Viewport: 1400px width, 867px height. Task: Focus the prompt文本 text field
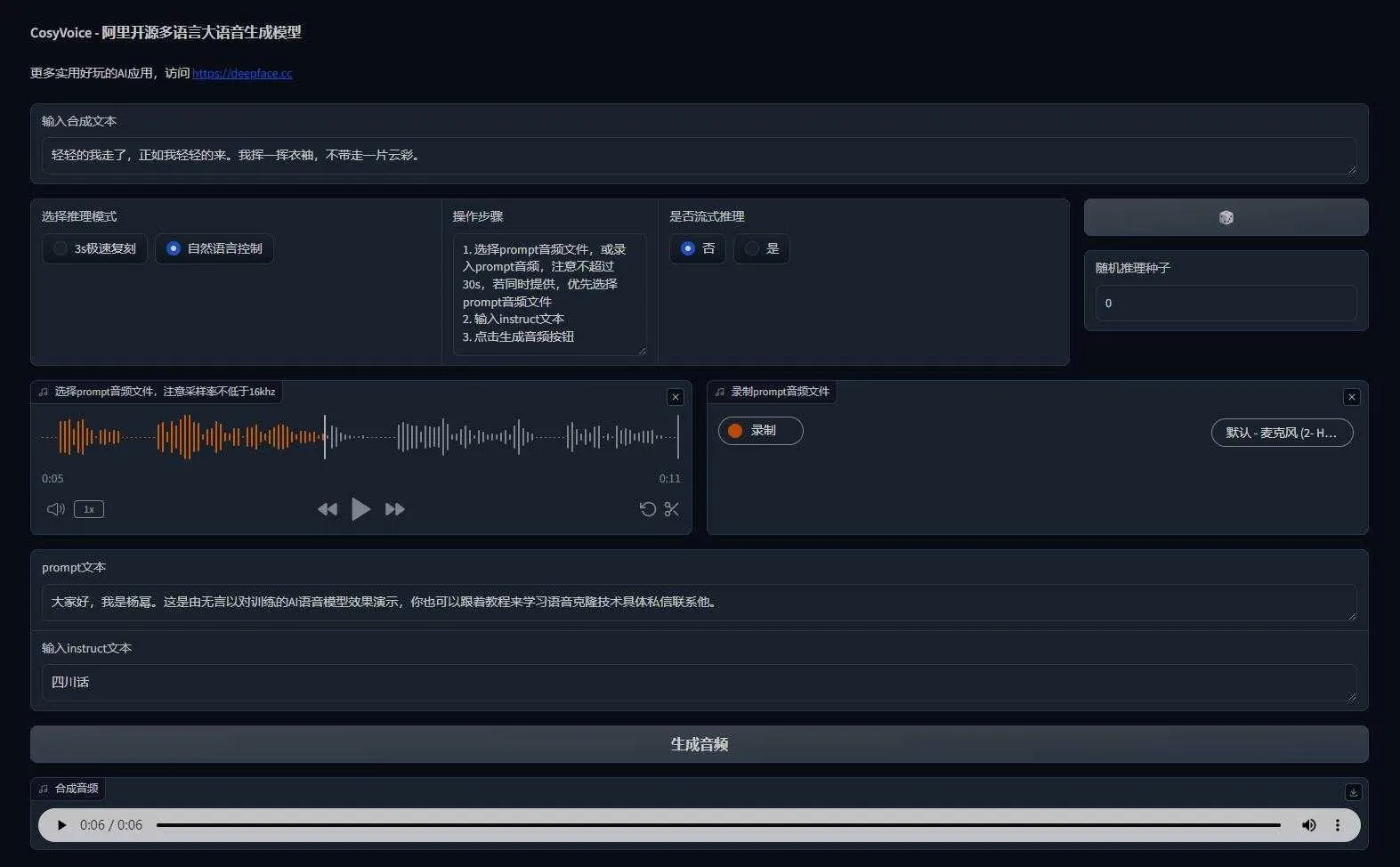pyautogui.click(x=700, y=603)
